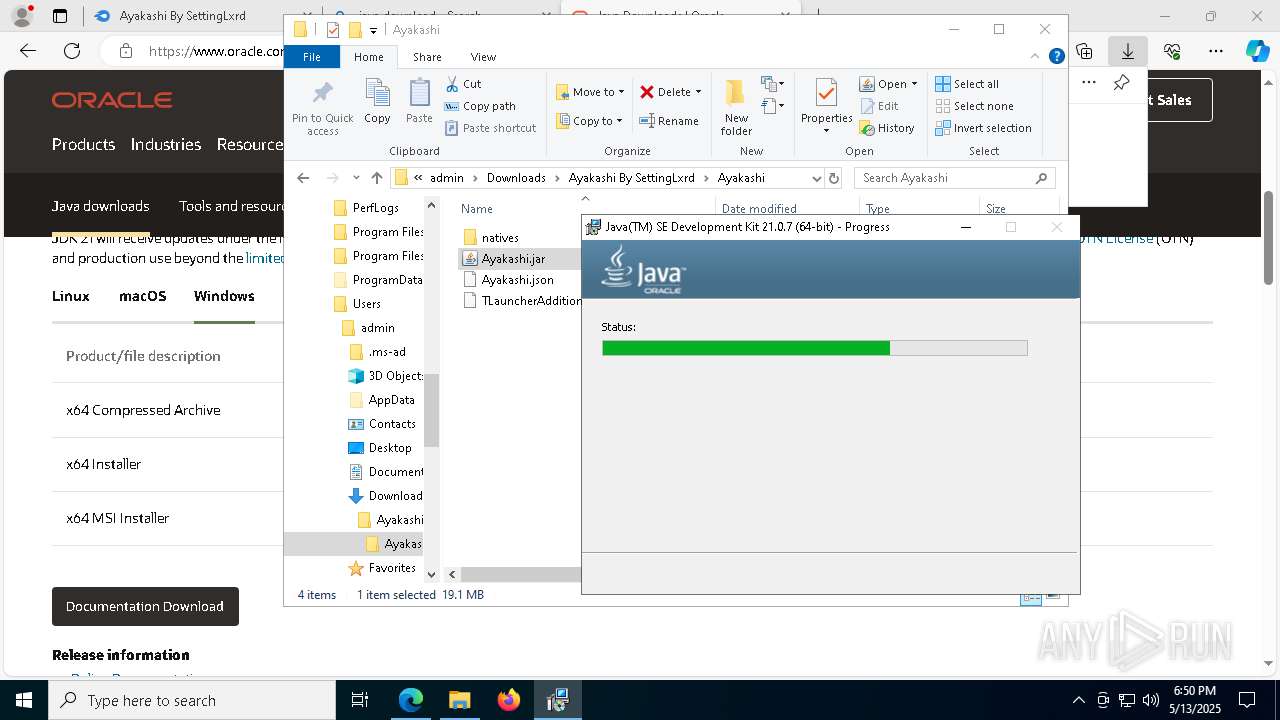Collapse the Explorer ribbon chevron
This screenshot has width=1280, height=720.
(x=1035, y=56)
